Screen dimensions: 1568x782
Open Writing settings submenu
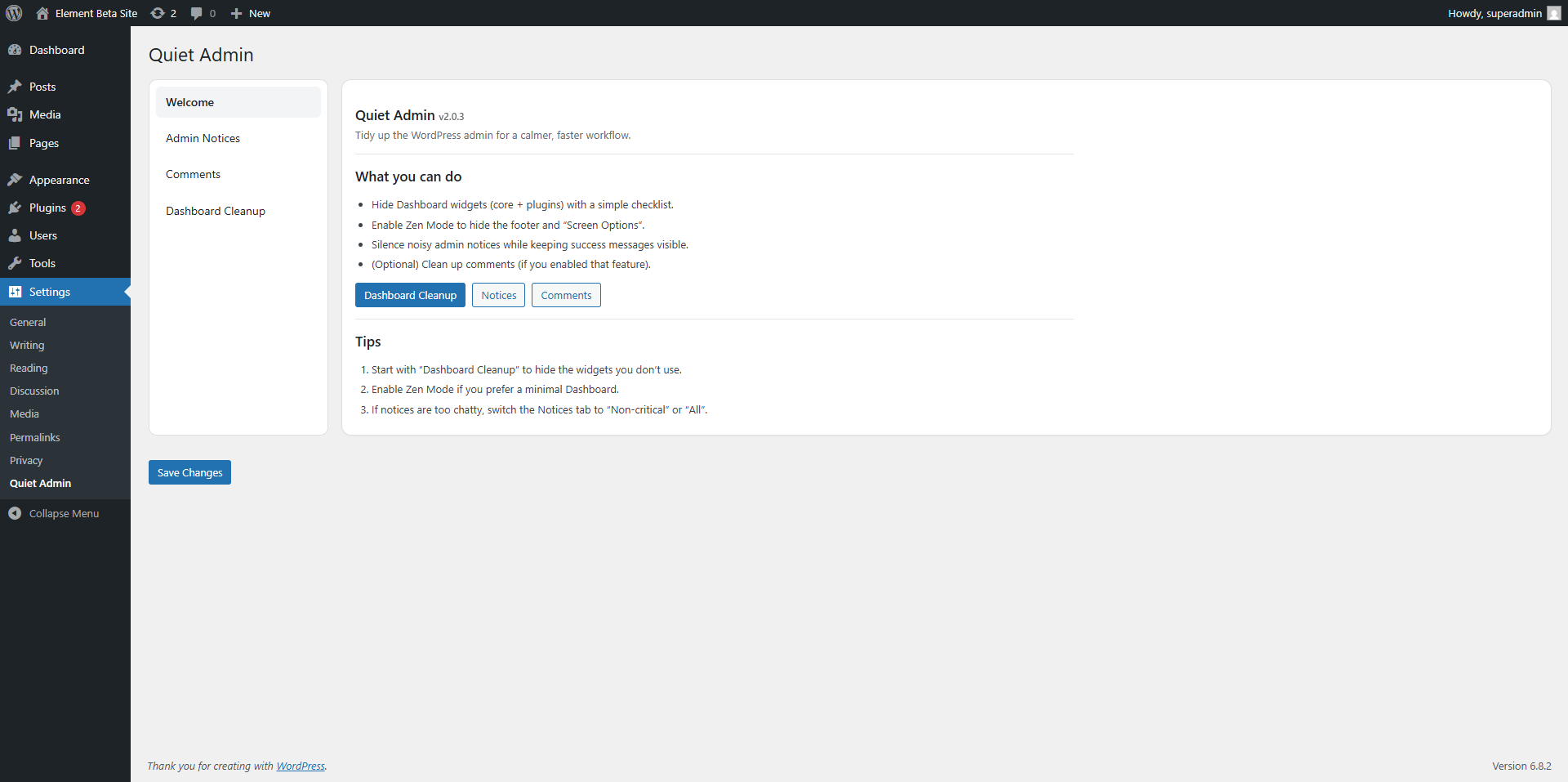click(x=27, y=345)
